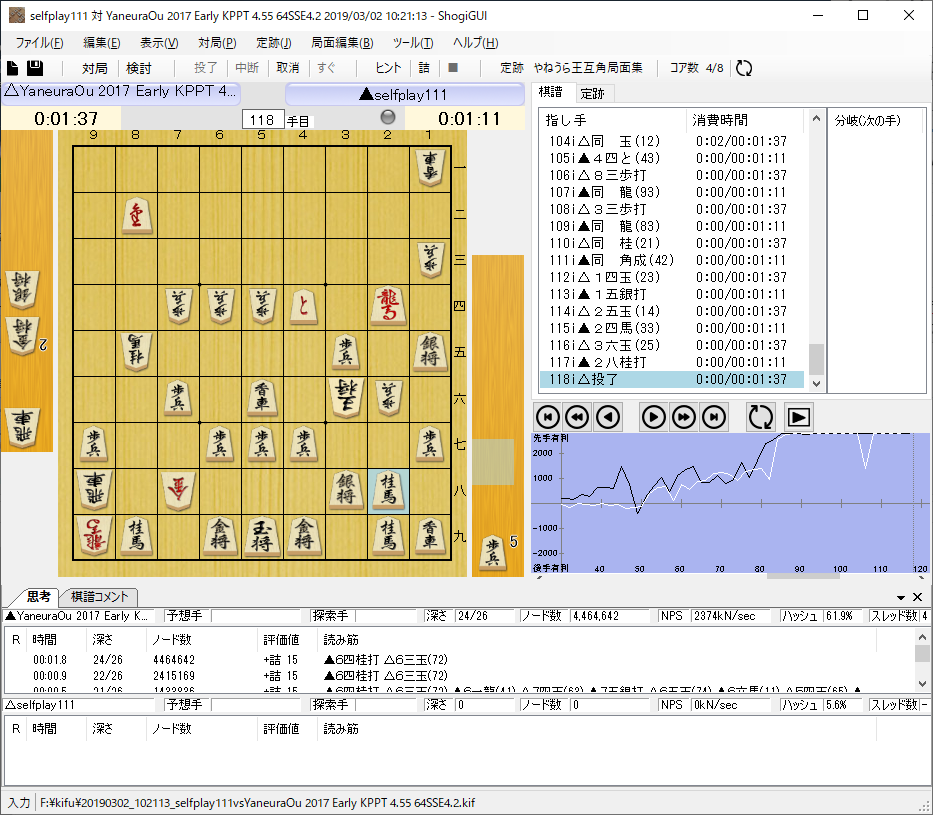Click the board rotate icon beside playback buttons
The image size is (933, 815).
coord(760,417)
